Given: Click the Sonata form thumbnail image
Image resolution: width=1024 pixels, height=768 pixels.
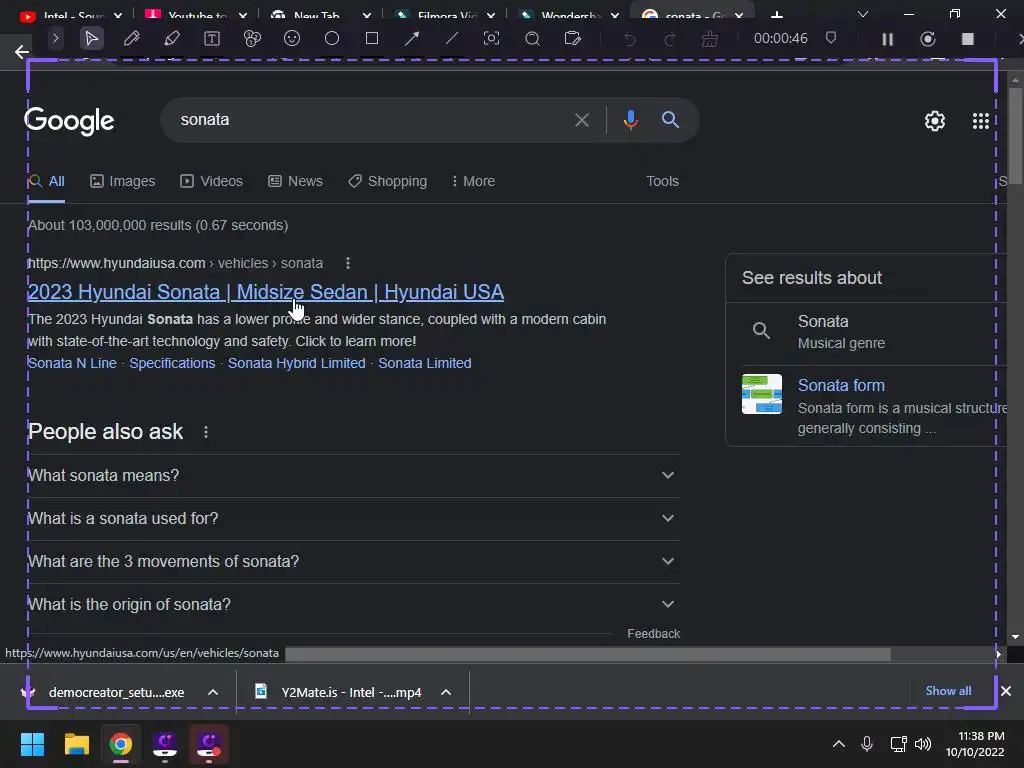Looking at the screenshot, I should pos(761,394).
